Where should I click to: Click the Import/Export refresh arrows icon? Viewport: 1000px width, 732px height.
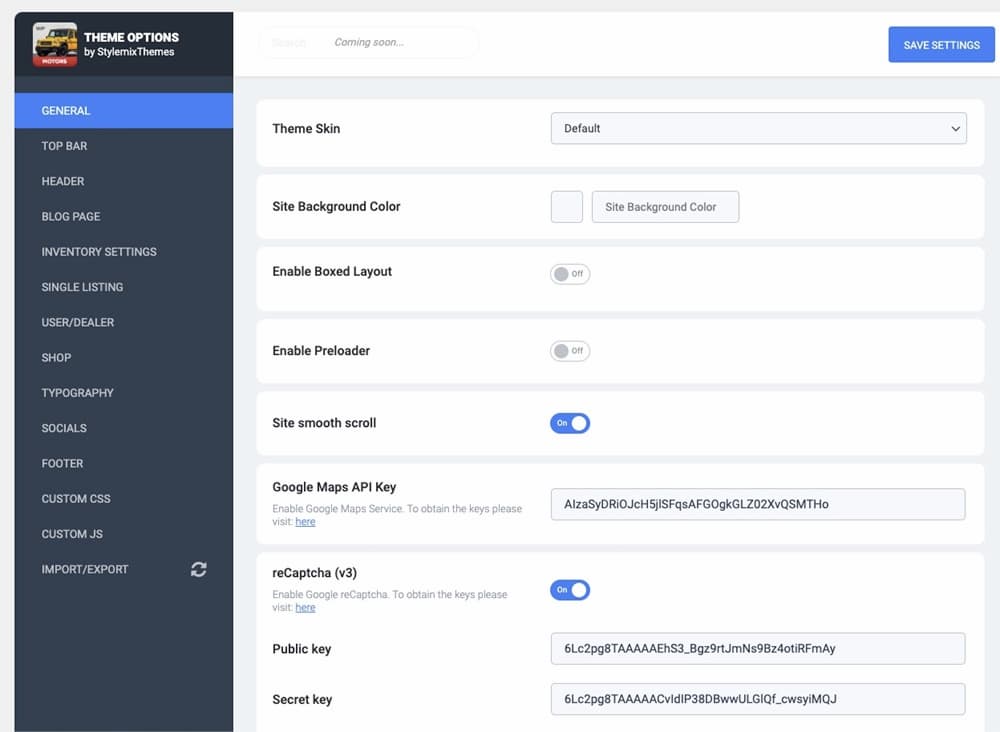point(198,569)
